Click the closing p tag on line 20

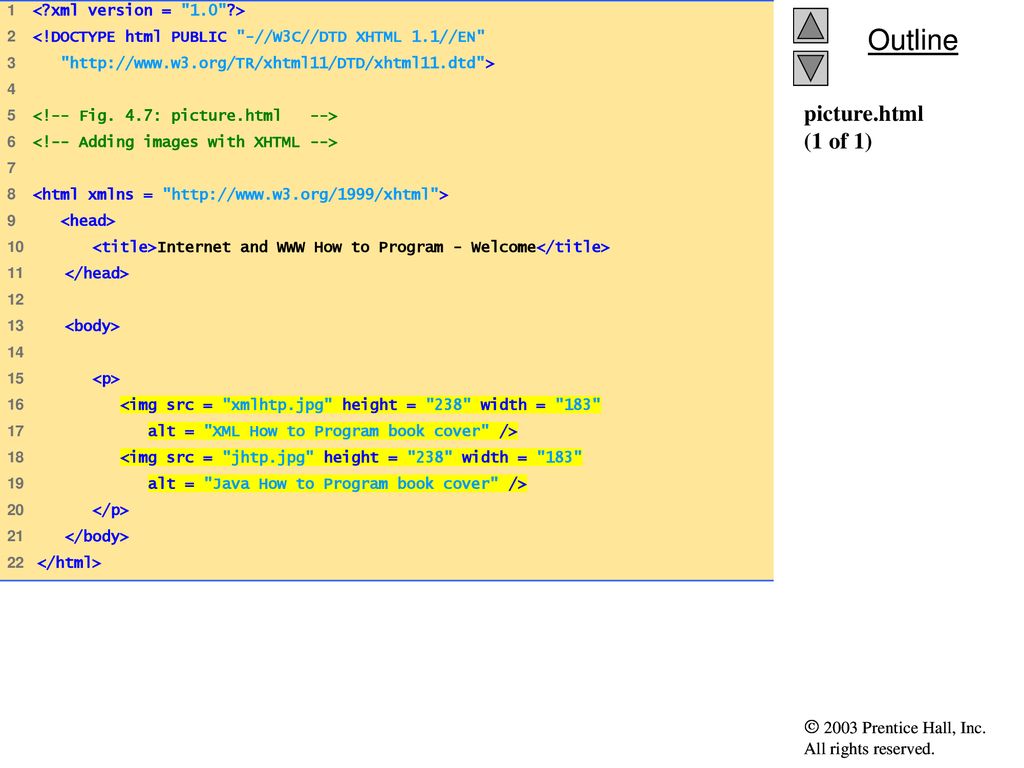(110, 510)
